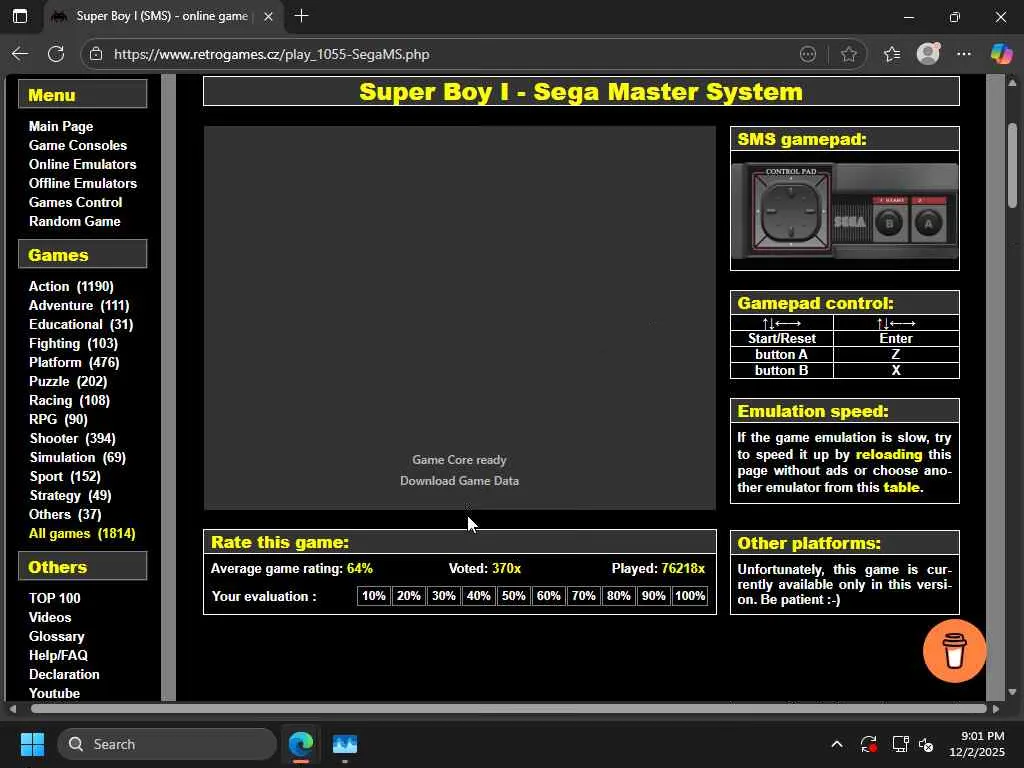This screenshot has width=1024, height=768.
Task: Open Games Control menu link
Action: click(75, 202)
